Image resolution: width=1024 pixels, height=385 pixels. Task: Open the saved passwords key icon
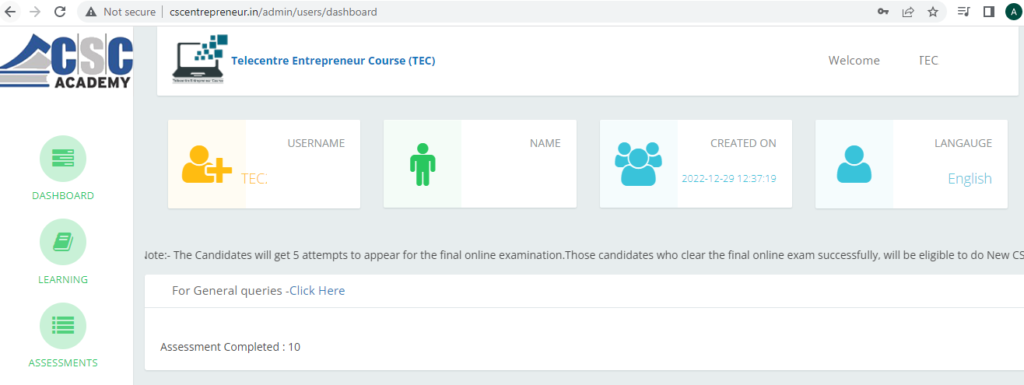click(883, 12)
